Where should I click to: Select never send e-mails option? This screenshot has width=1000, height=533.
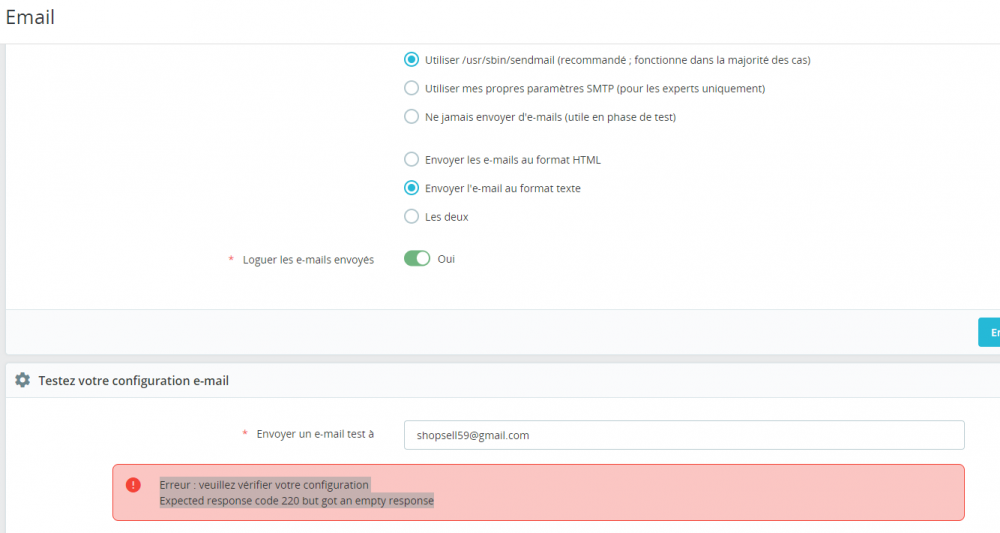411,117
